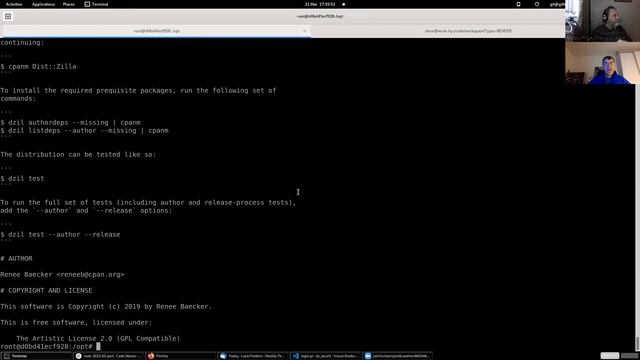This screenshot has width=640, height=360.
Task: Click the workspace switcher at taskbar end
Action: point(619,356)
